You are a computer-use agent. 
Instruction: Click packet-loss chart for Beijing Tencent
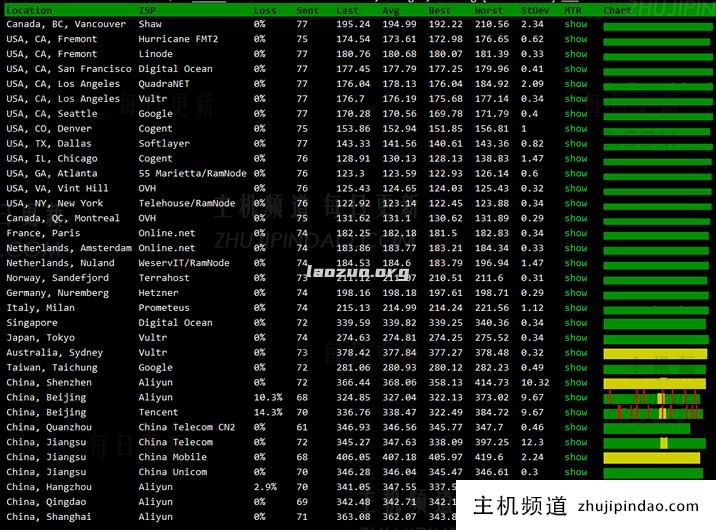[x=653, y=413]
